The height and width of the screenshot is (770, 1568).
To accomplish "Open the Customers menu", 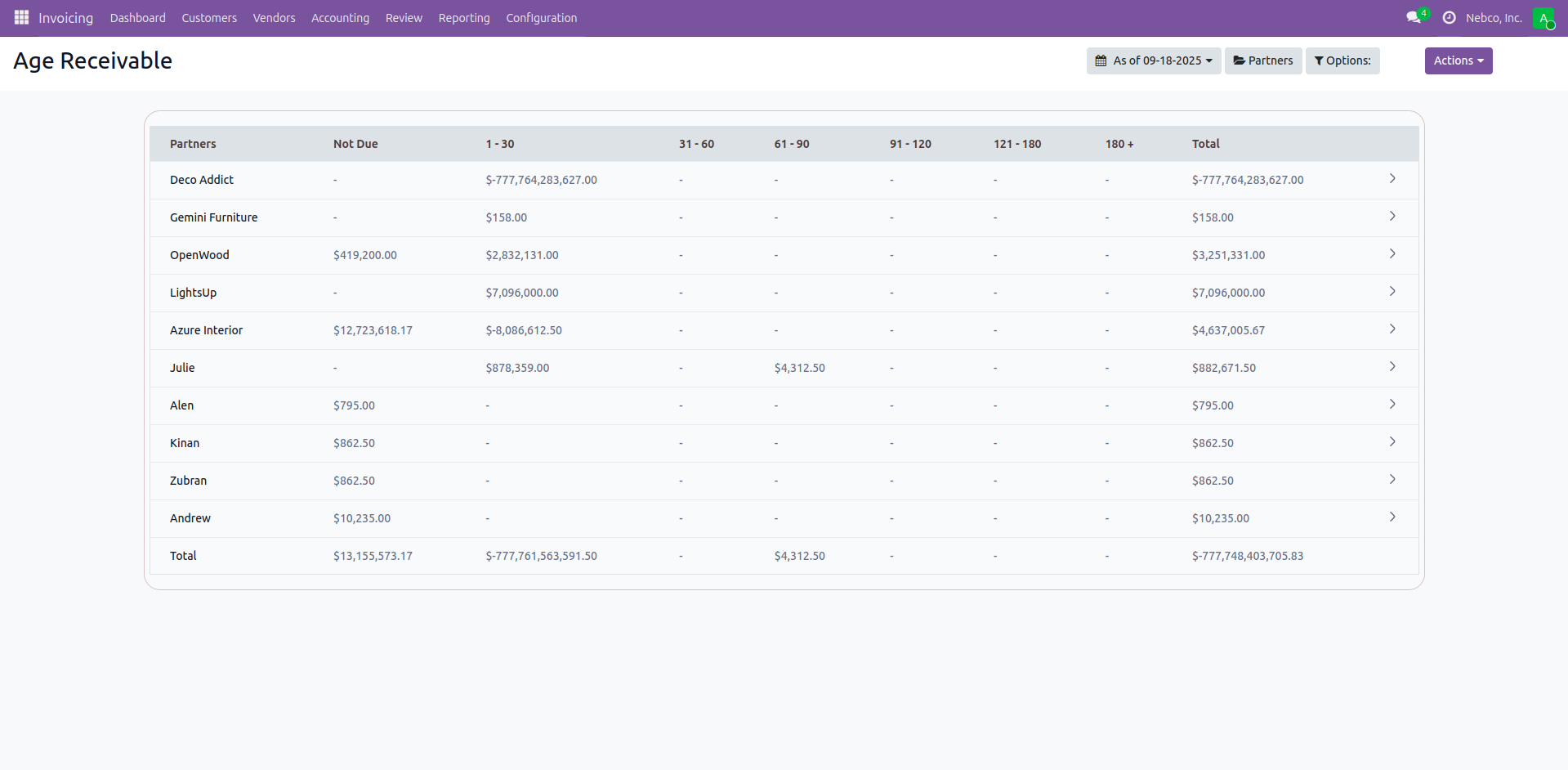I will [209, 18].
